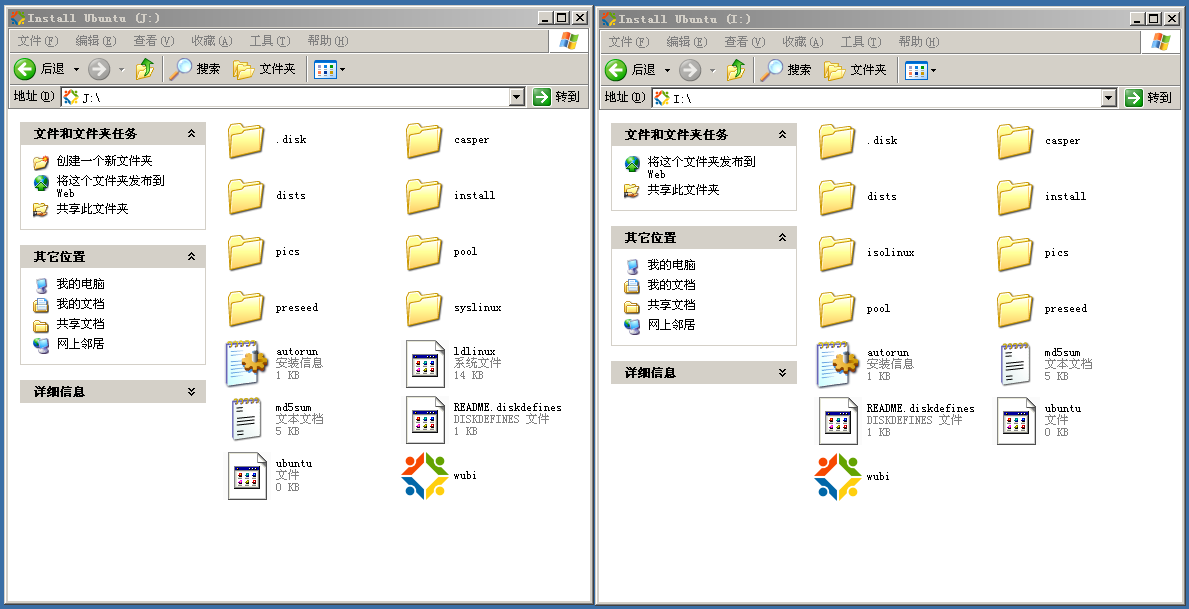The width and height of the screenshot is (1189, 609).
Task: Select the preseed folder in J: window
Action: [x=273, y=308]
